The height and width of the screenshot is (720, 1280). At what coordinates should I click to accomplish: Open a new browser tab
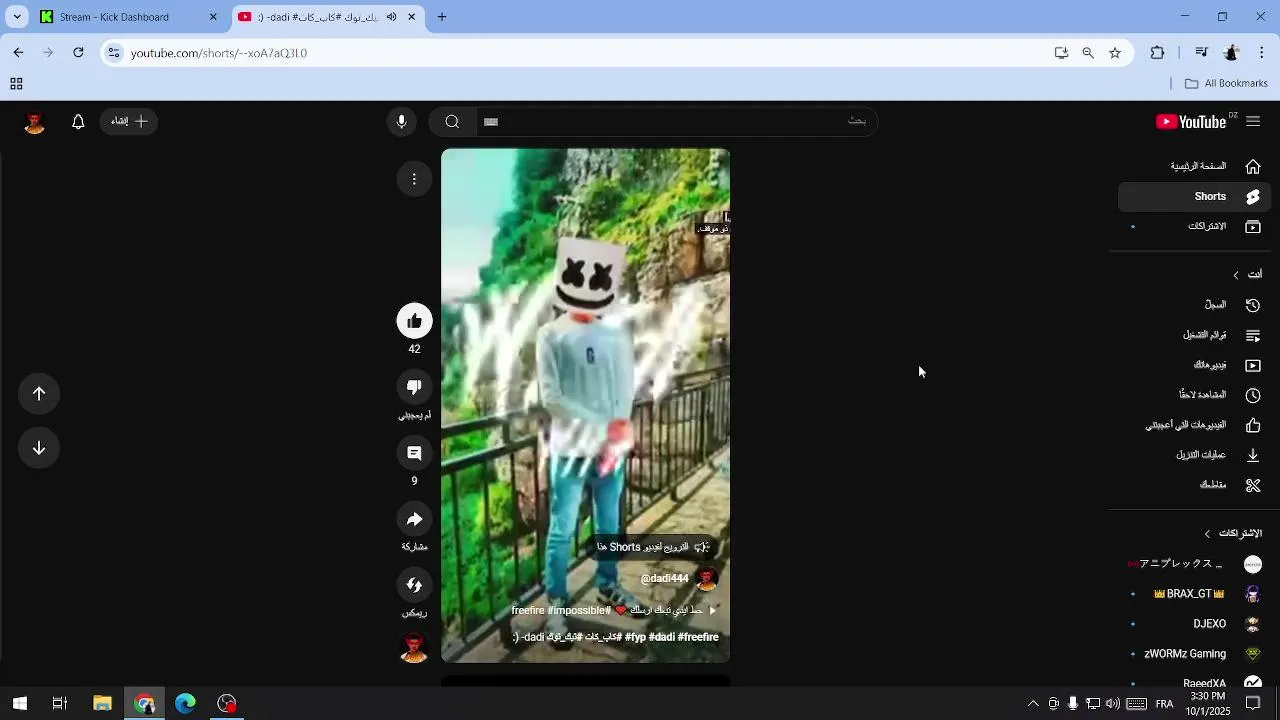442,17
